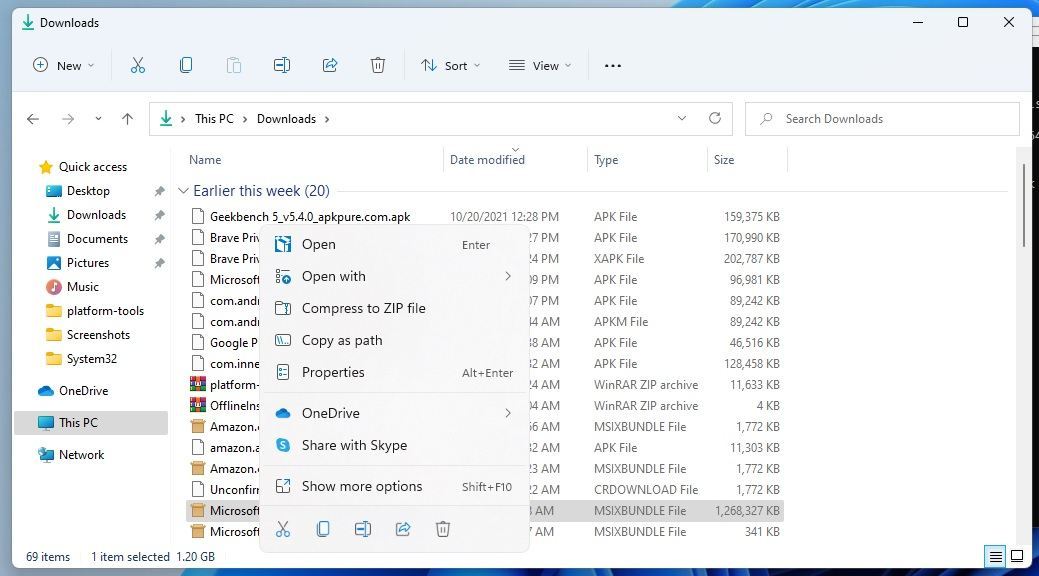Switch to large thumbnails view in the status bar
This screenshot has width=1039, height=576.
(x=1017, y=556)
